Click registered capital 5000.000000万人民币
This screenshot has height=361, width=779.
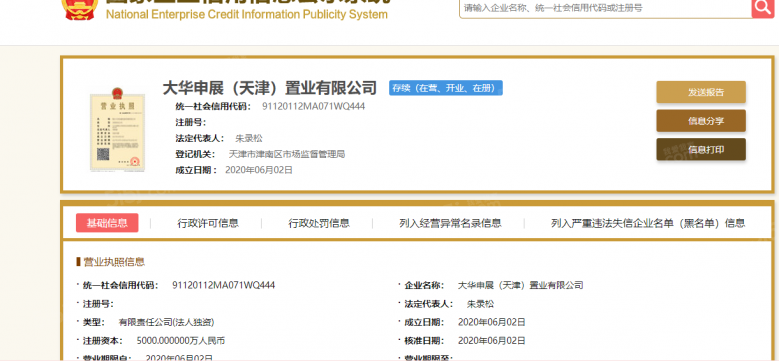(x=180, y=341)
